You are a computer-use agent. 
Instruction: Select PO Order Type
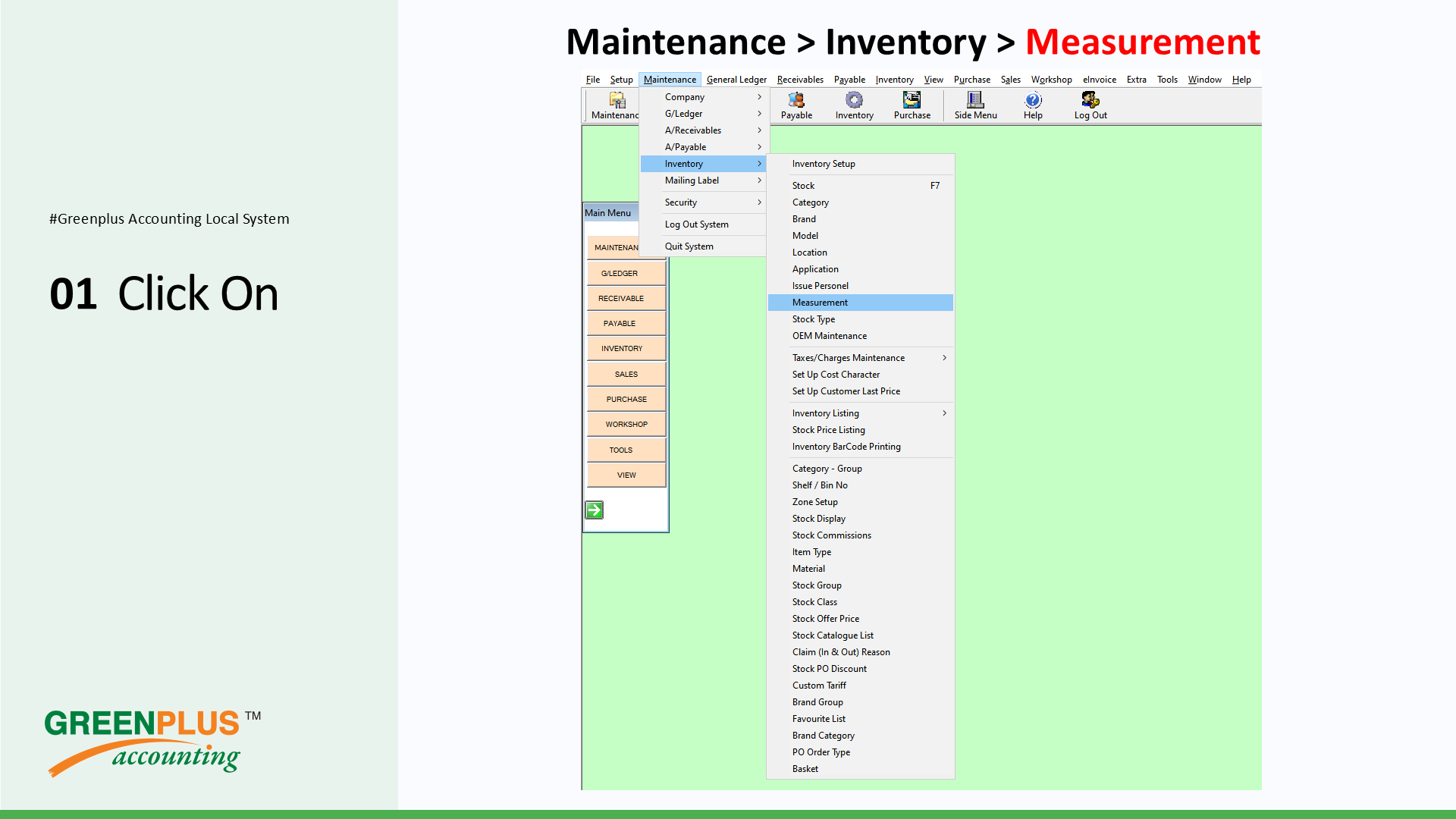[861, 752]
